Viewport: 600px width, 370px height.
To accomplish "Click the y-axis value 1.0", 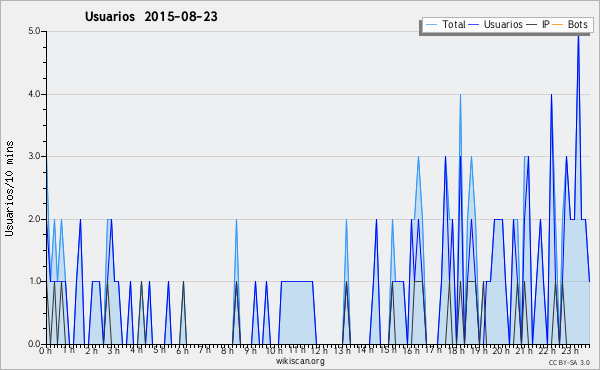I will click(x=34, y=282).
